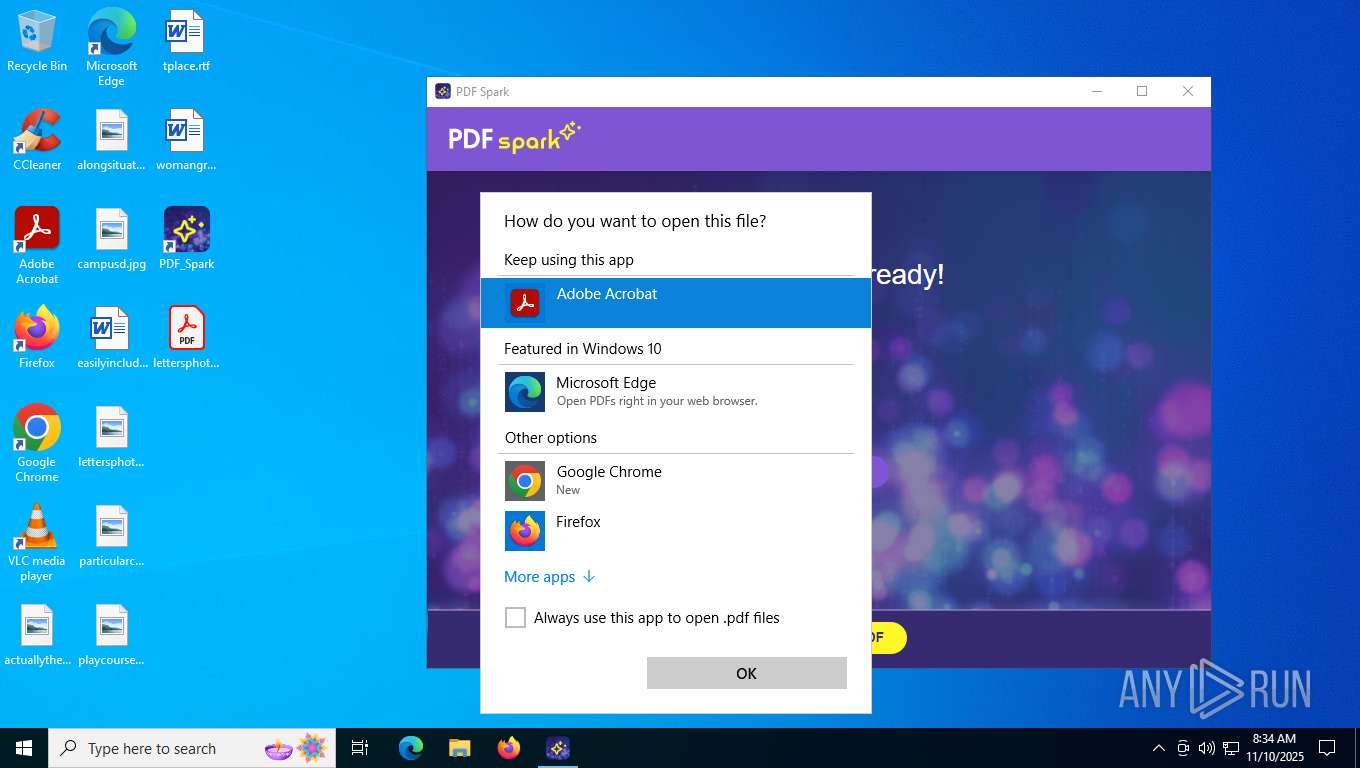The image size is (1360, 768).
Task: Maximize the PDF Spark window
Action: pyautogui.click(x=1142, y=91)
